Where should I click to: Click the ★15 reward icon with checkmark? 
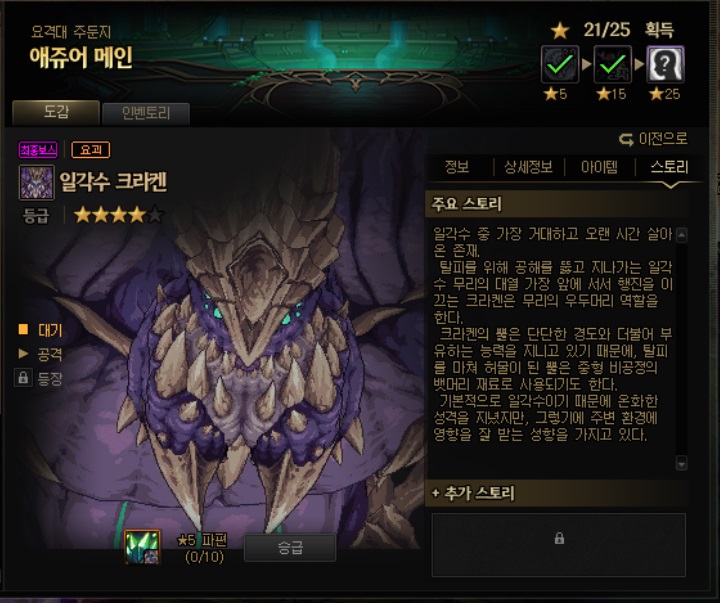[x=613, y=64]
